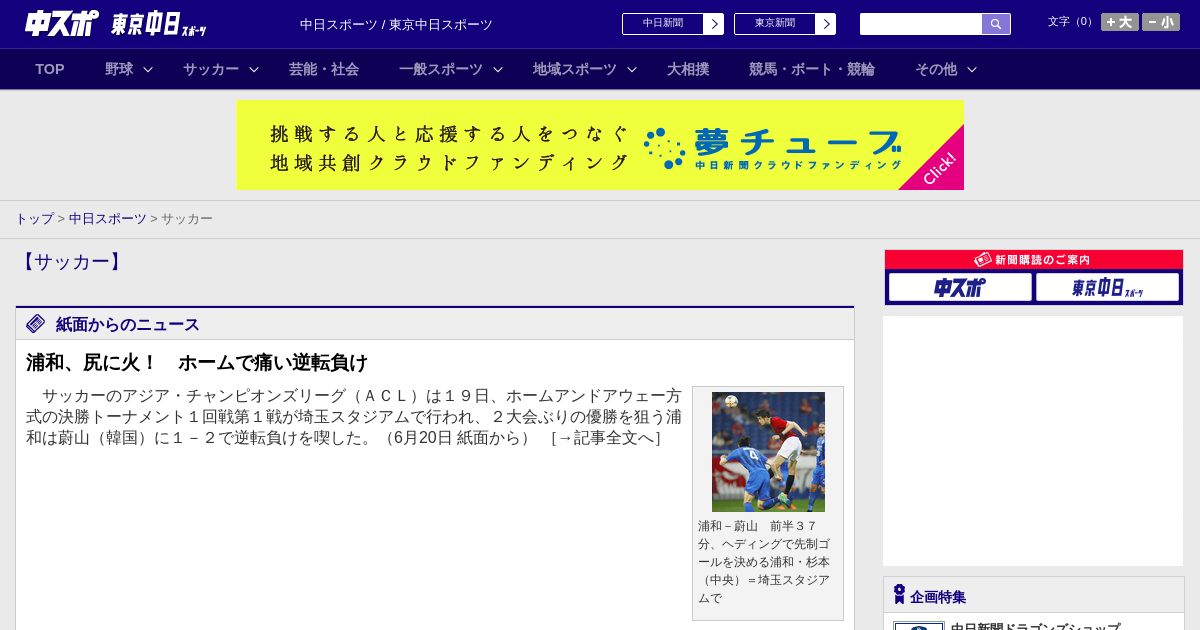Focus the header search input field
1200x630 pixels.
point(921,24)
